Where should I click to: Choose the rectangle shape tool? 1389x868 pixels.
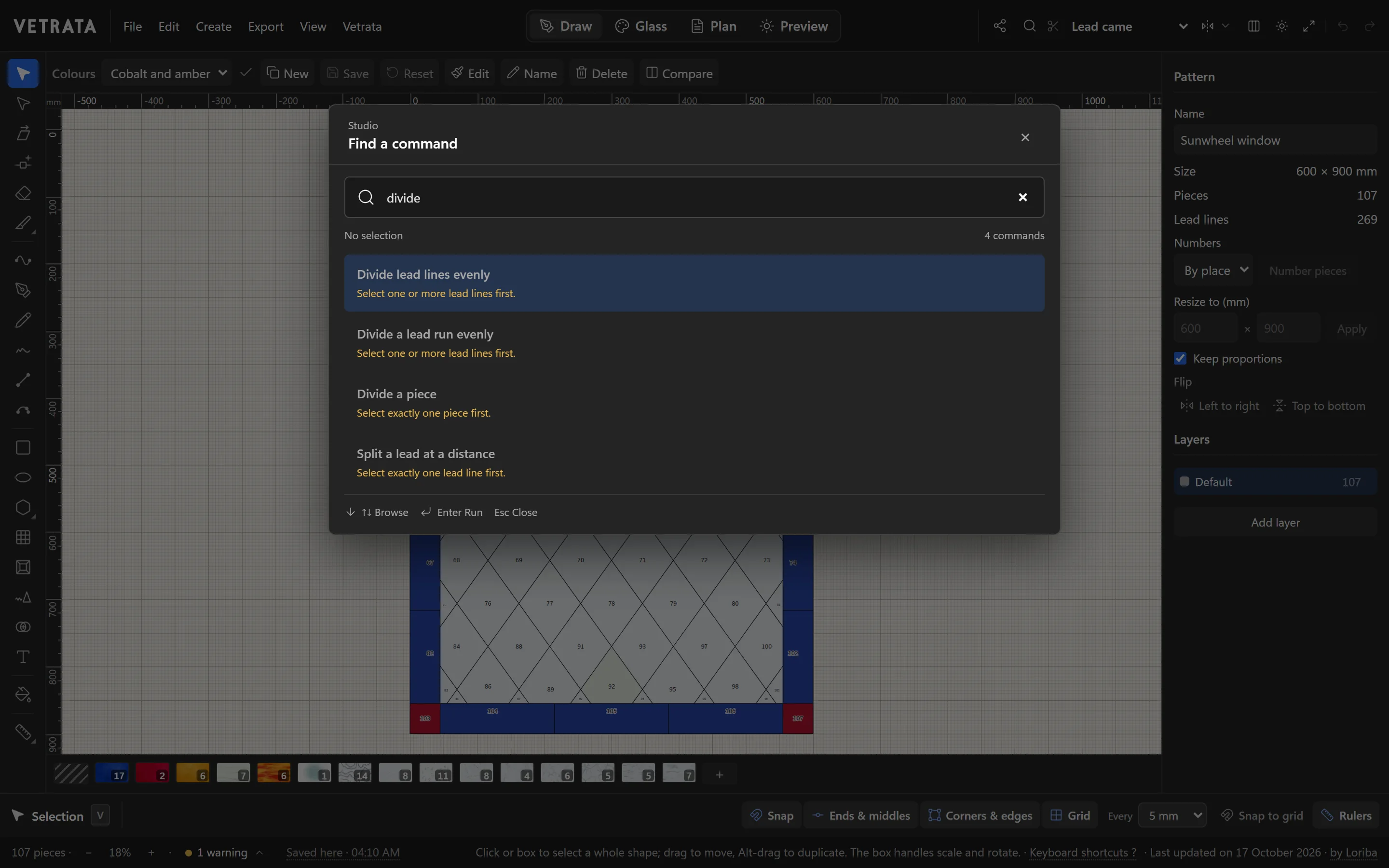pyautogui.click(x=23, y=447)
